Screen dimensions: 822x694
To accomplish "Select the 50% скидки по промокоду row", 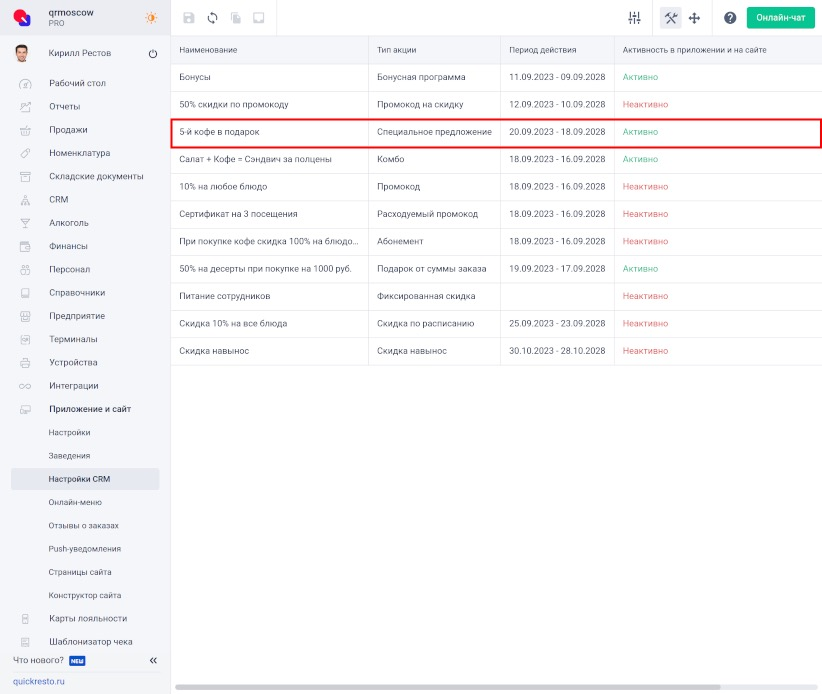I will coord(496,104).
